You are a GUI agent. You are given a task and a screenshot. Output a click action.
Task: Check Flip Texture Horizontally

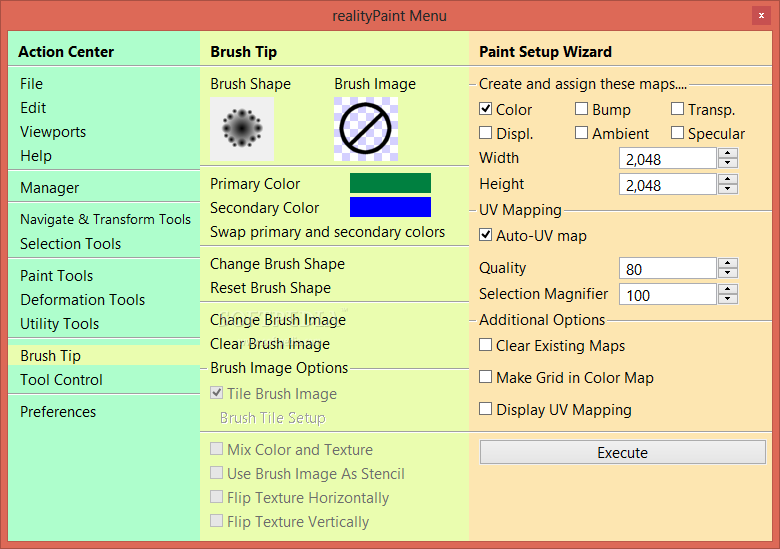pos(216,497)
